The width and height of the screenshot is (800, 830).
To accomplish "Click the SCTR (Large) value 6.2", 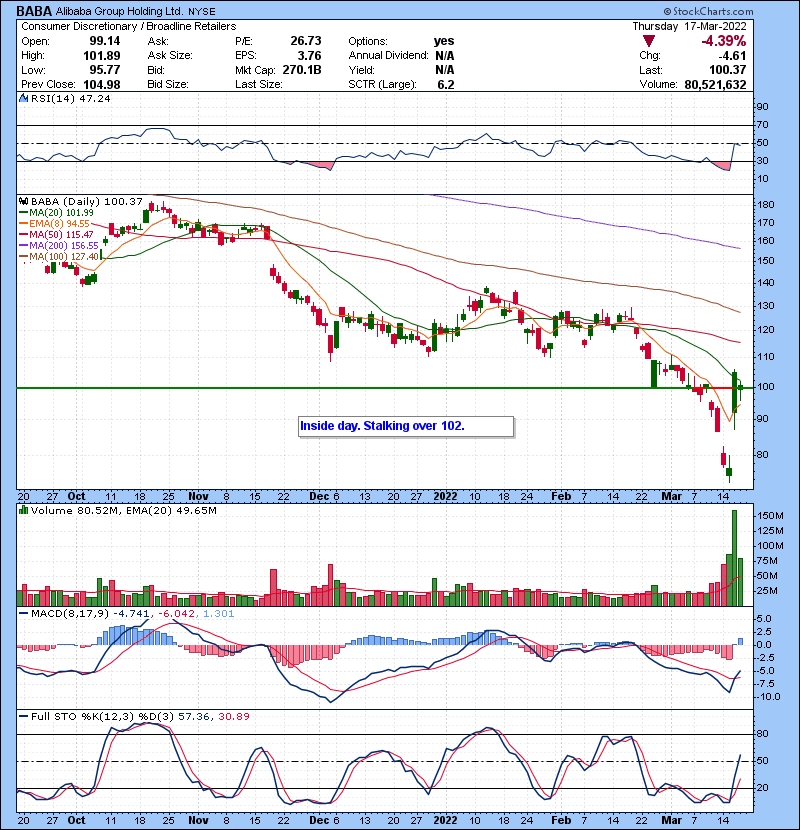I will pos(446,85).
